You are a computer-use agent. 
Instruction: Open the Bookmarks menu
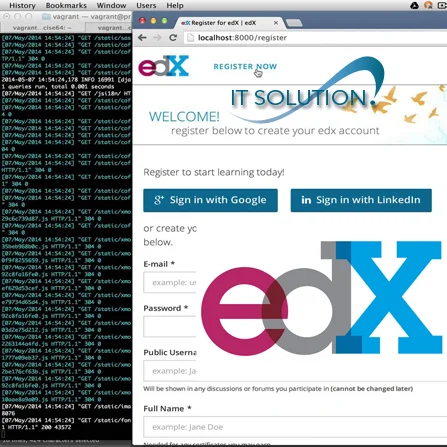click(66, 5)
